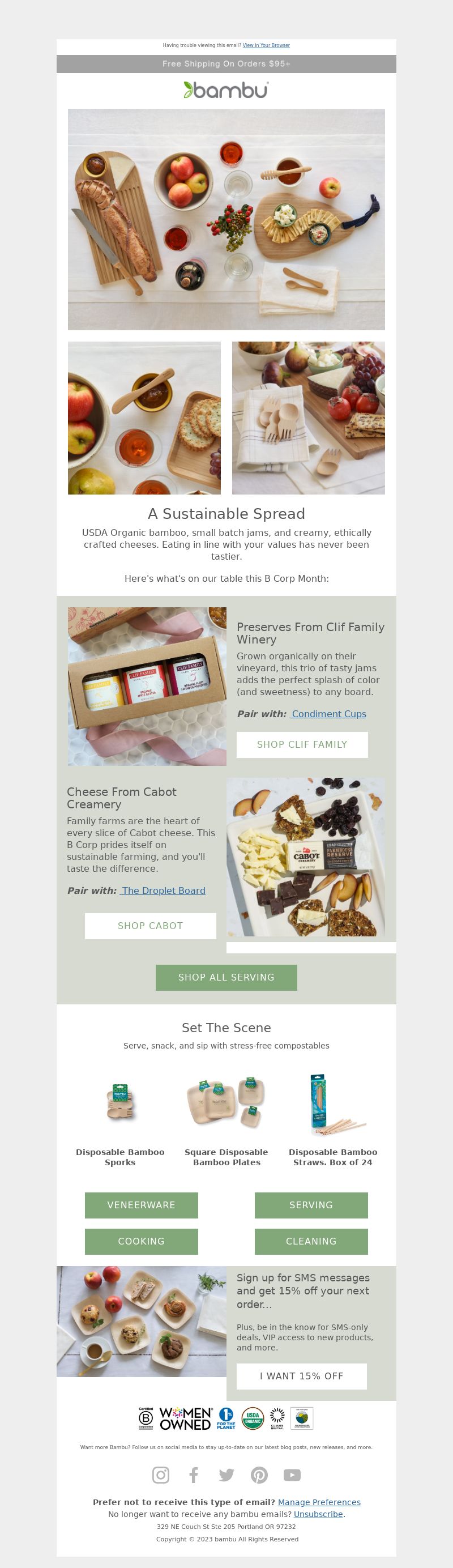This screenshot has height=1568, width=453.
Task: Select the CLEANING category button
Action: coord(311,1241)
